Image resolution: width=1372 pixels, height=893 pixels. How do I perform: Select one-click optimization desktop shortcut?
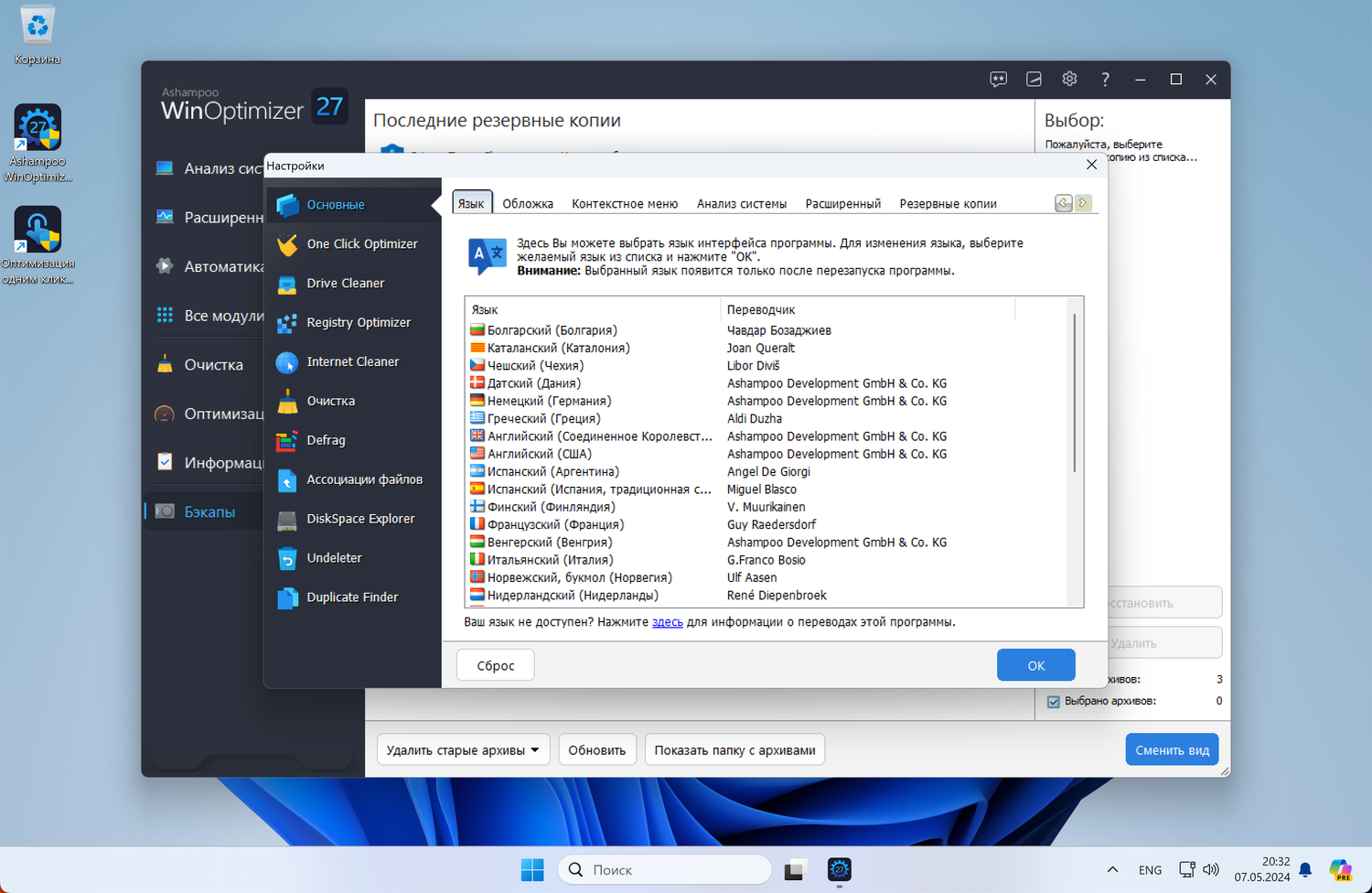click(x=38, y=245)
